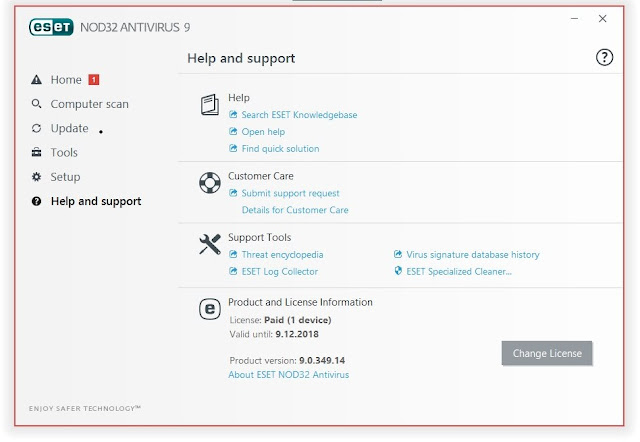The width and height of the screenshot is (640, 442).
Task: Open About ESET NOD32 Antivirus
Action: tap(289, 375)
